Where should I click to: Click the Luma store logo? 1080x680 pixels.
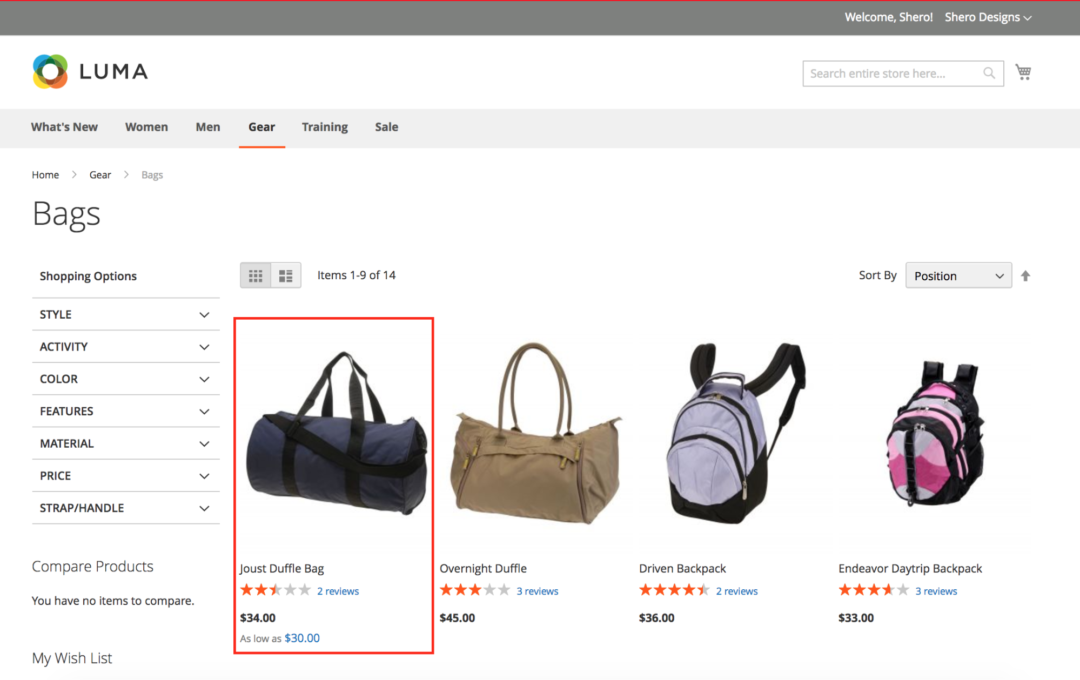pyautogui.click(x=90, y=70)
